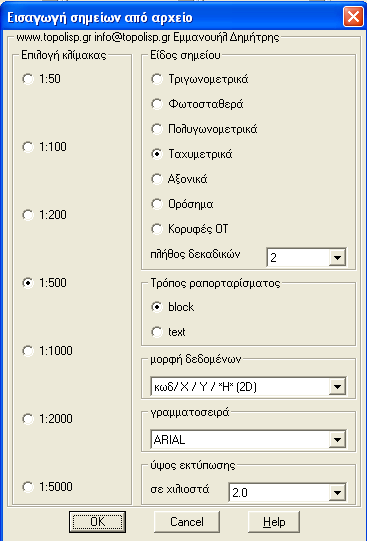The height and width of the screenshot is (541, 367).
Task: Open the μορφή δεδομένων dropdown arrow
Action: (337, 387)
